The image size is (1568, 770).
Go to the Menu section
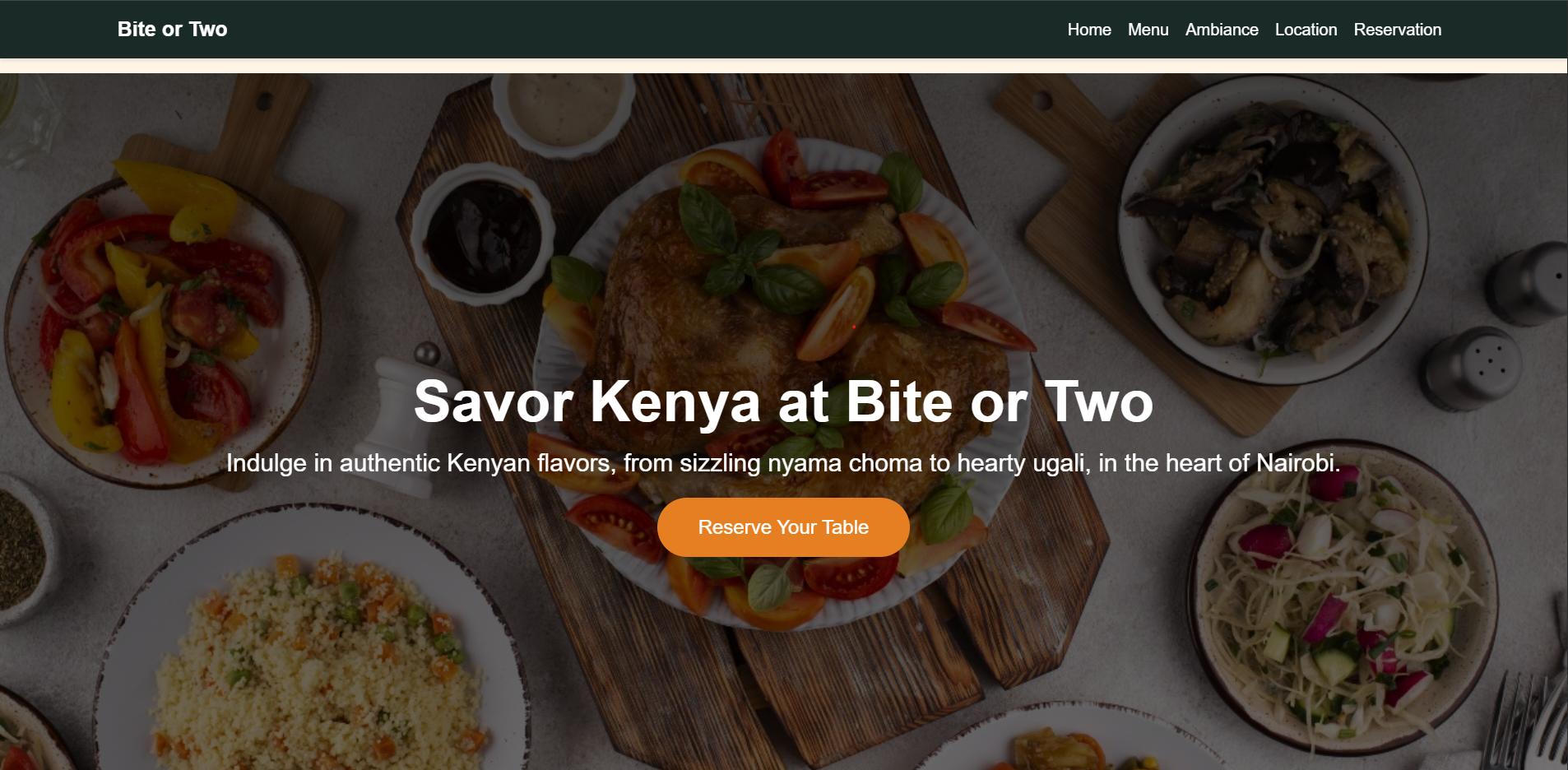coord(1148,30)
